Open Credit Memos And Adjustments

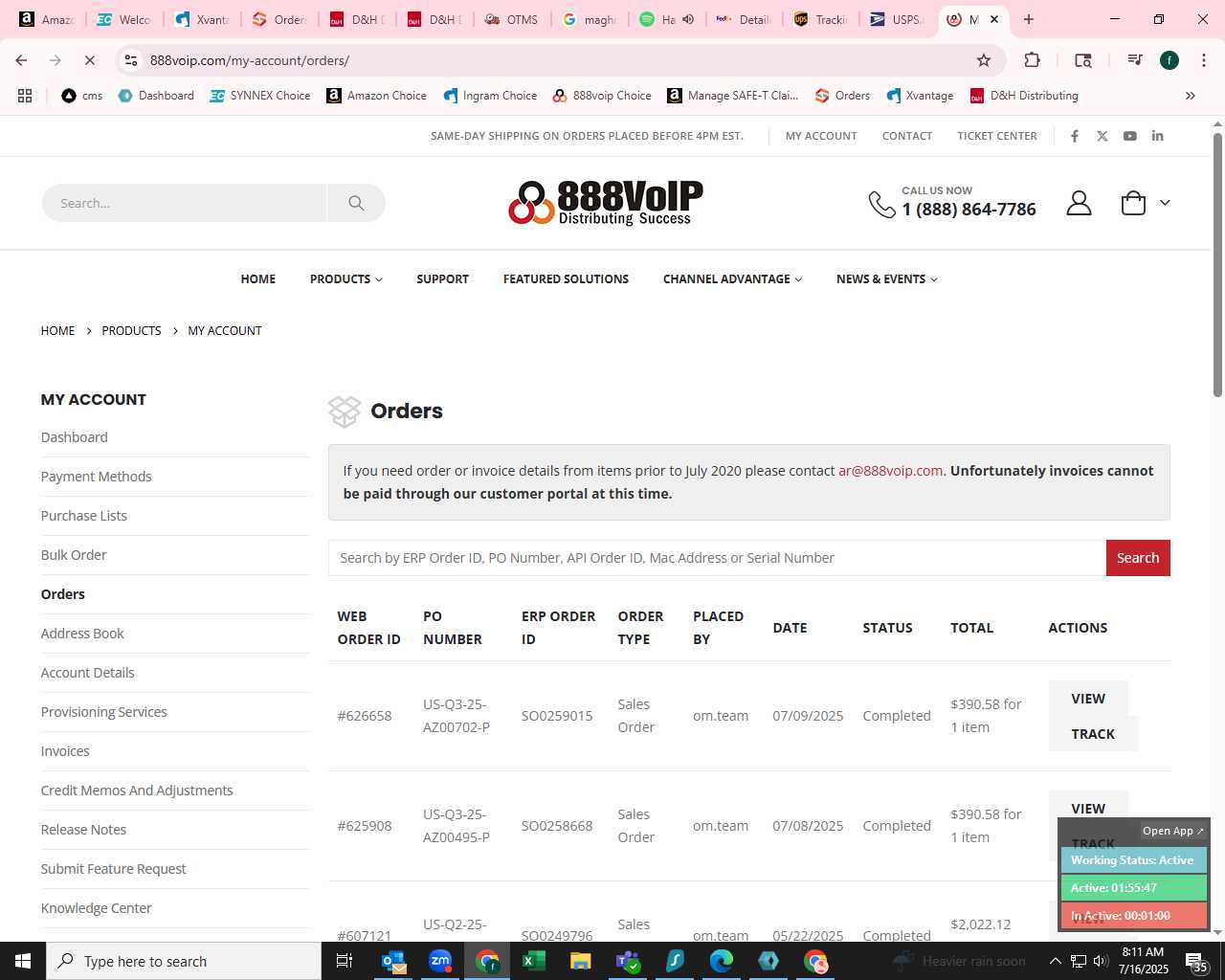137,791
